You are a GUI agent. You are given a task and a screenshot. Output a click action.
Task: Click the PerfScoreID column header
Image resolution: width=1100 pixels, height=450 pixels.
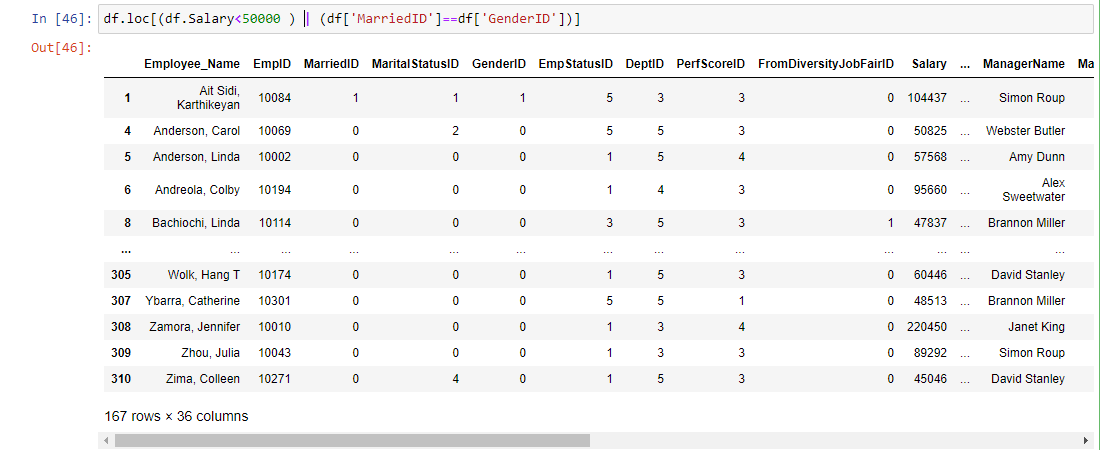[711, 64]
